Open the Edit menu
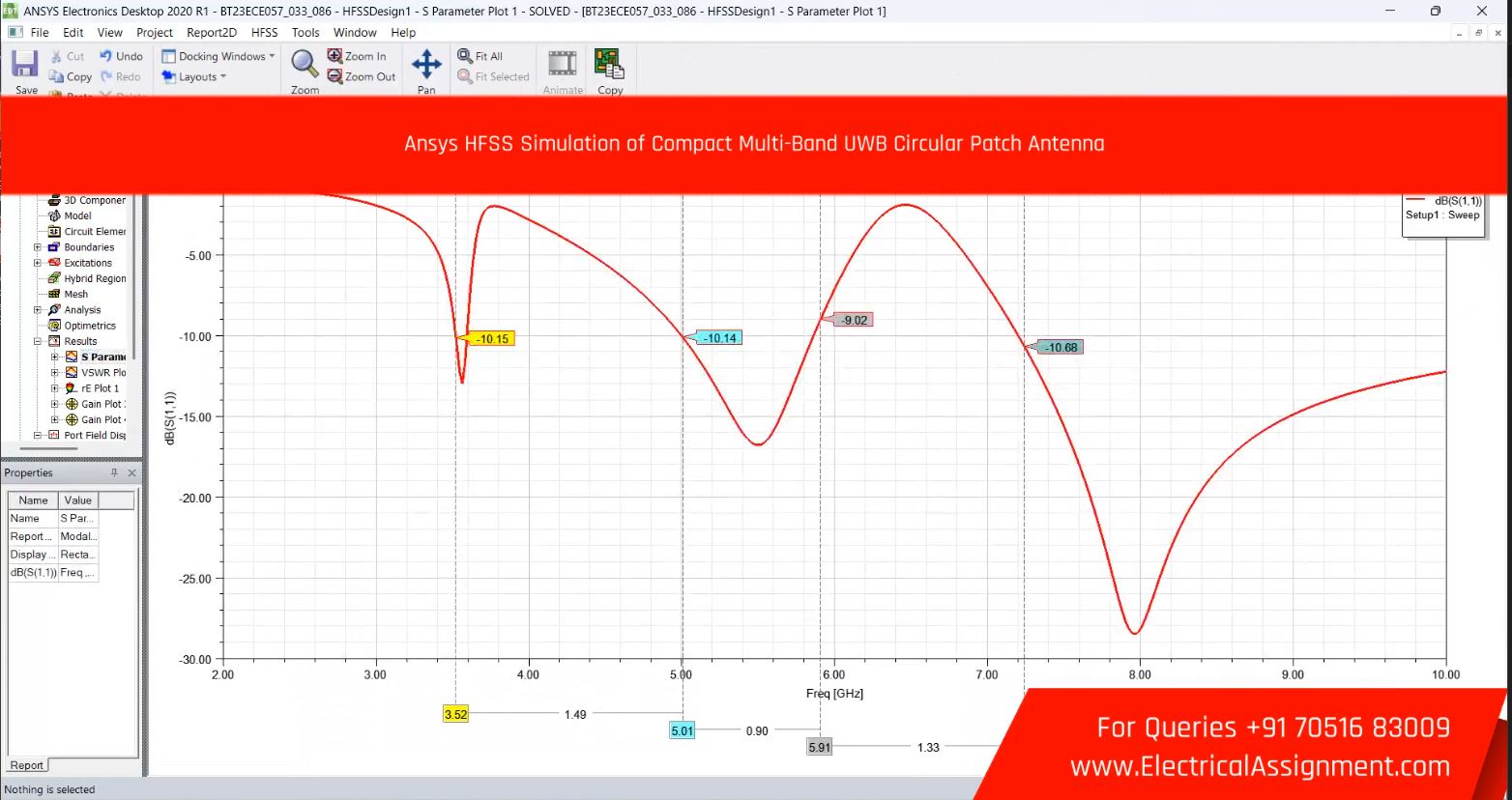Screen dimensions: 1512x800 [73, 32]
